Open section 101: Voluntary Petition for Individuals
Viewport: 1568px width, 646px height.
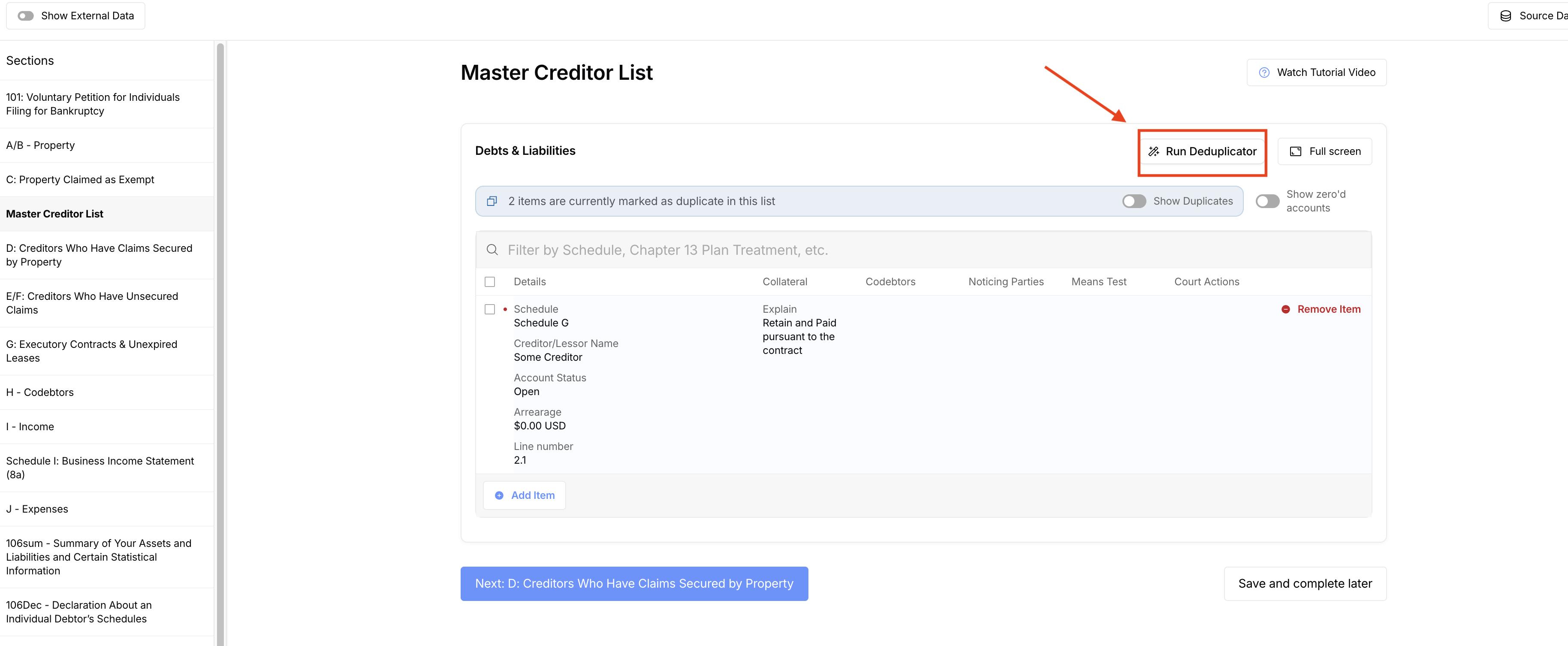106,104
